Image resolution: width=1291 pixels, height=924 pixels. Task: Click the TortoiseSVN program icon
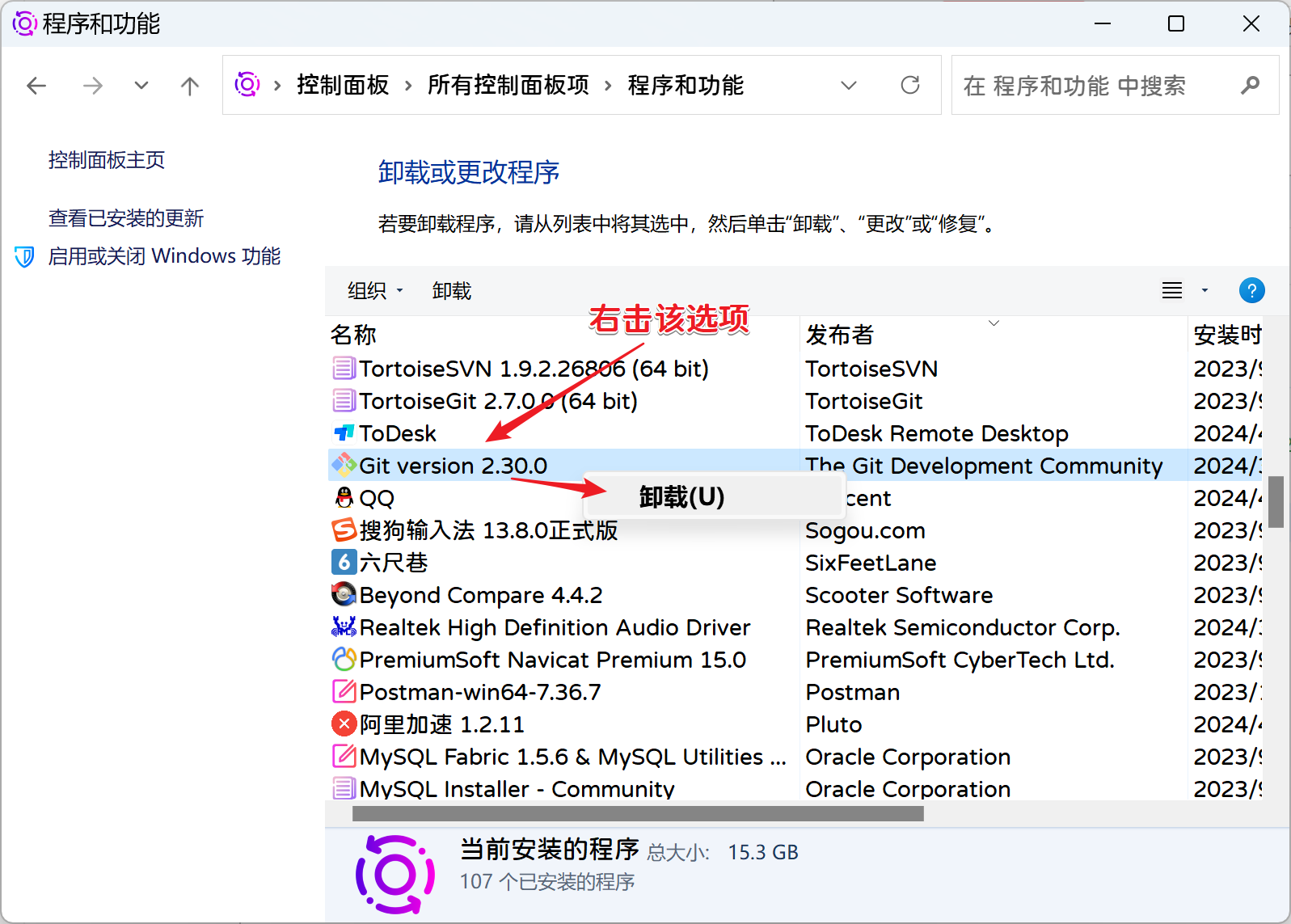pyautogui.click(x=344, y=369)
